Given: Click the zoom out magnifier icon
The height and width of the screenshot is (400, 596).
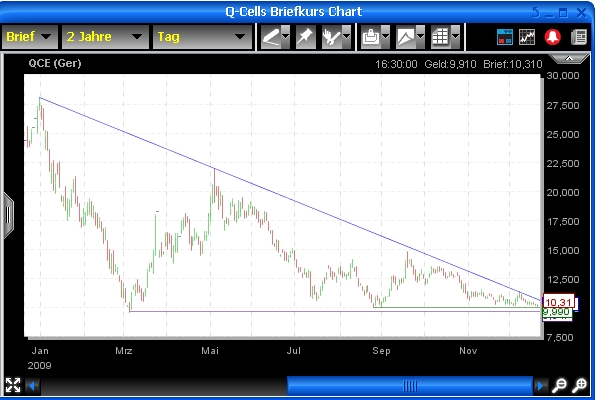Looking at the screenshot, I should tap(560, 386).
